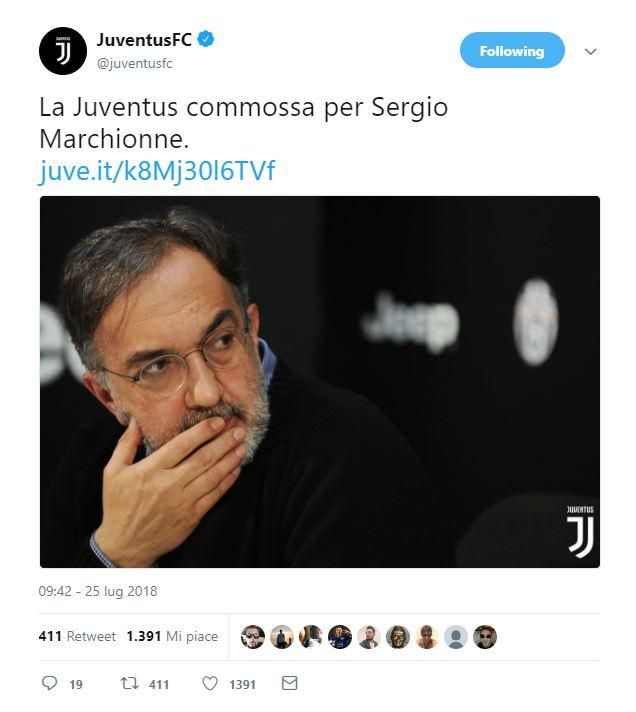The height and width of the screenshot is (712, 636).
Task: Click the Juventus logo watermark on photo
Action: (580, 531)
